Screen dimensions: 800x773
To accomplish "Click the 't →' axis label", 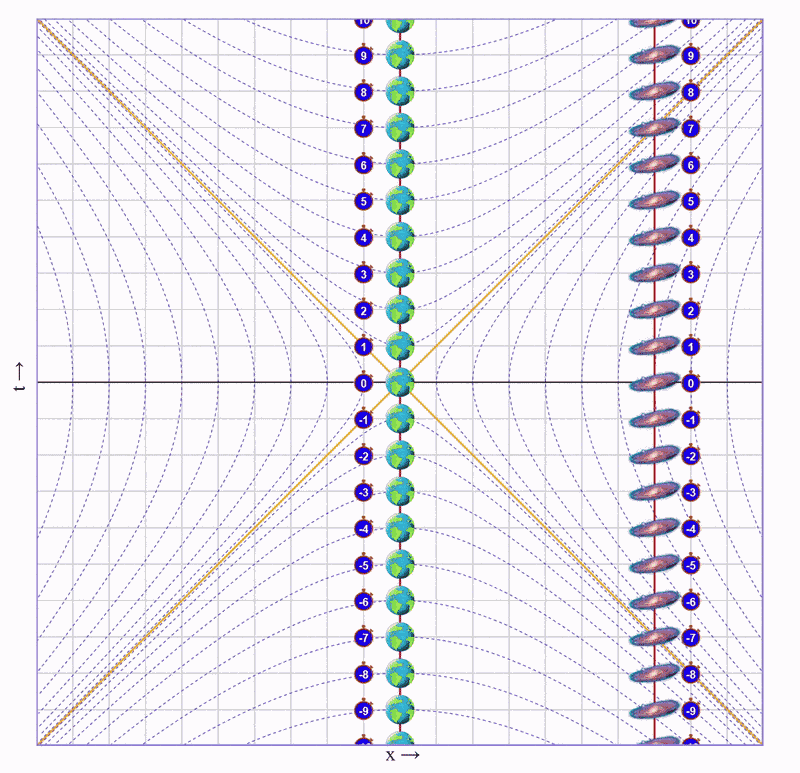I will point(19,377).
